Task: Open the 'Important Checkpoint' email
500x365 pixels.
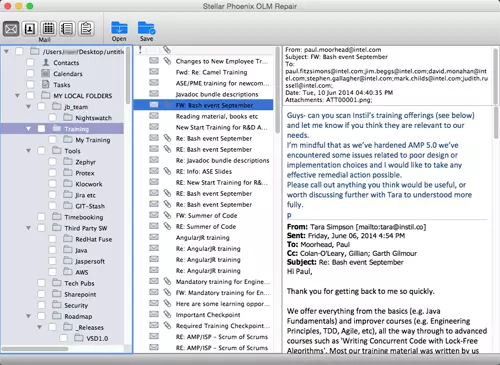Action: (208, 315)
